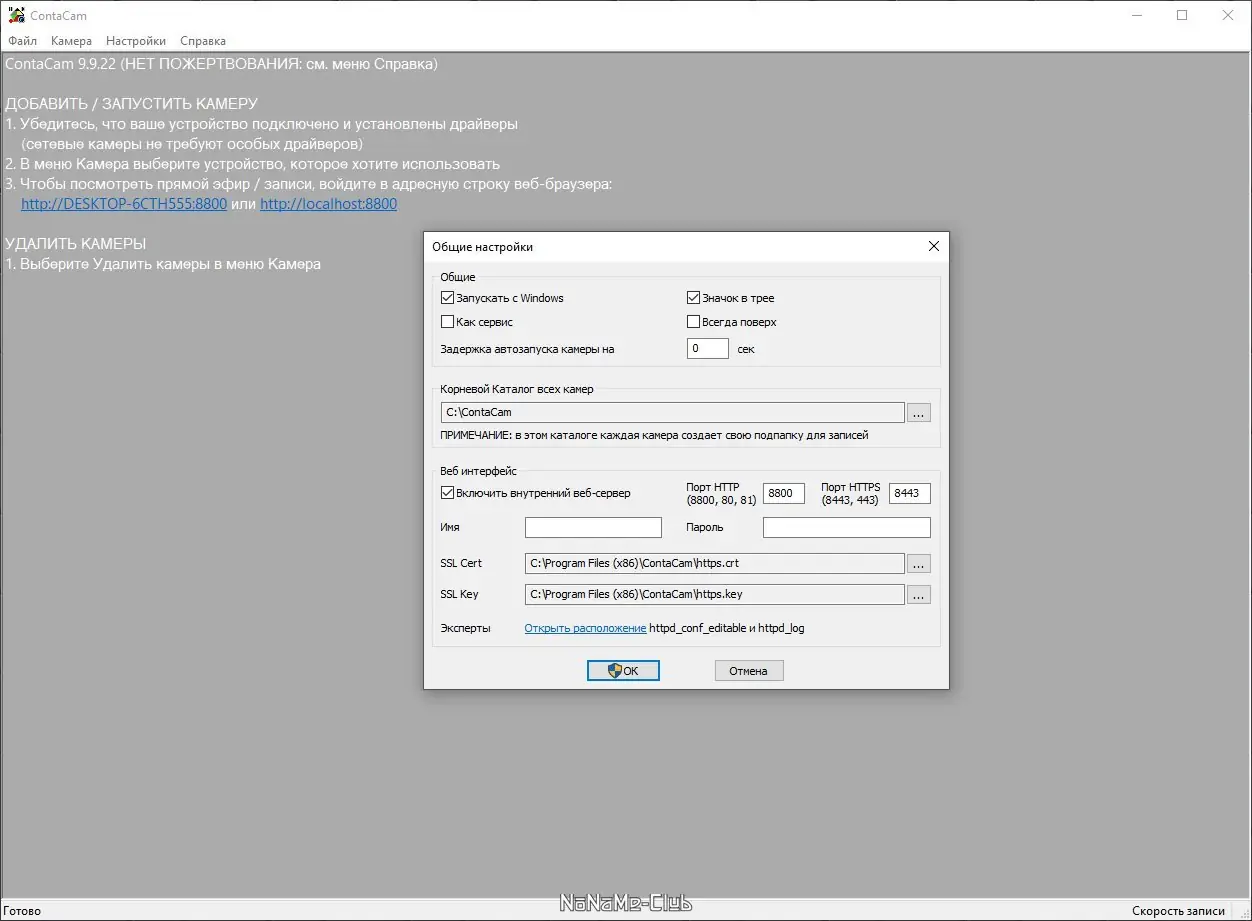Click the Эксперты label
This screenshot has width=1252, height=921.
point(466,628)
